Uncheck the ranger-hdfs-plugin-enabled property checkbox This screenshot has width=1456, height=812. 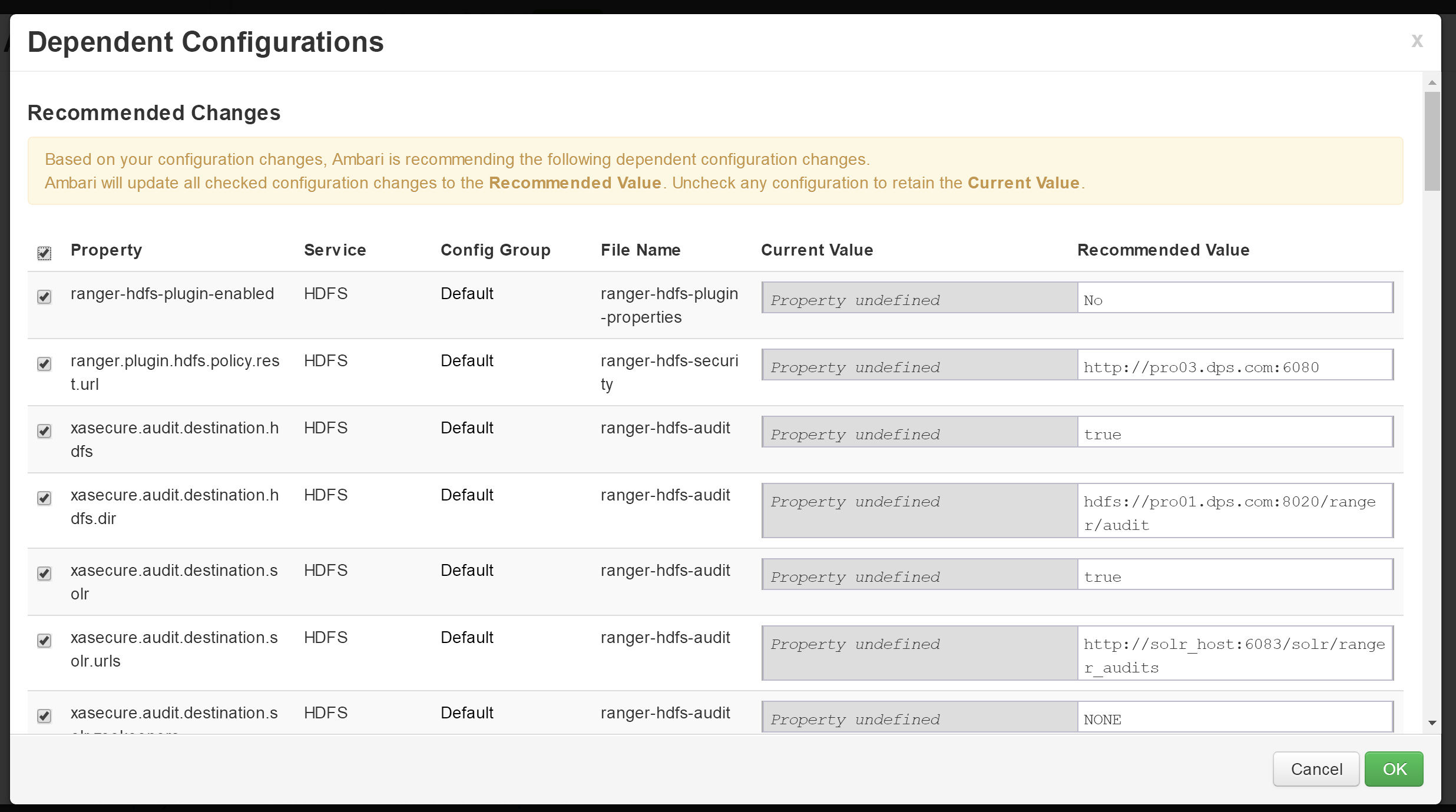coord(44,296)
